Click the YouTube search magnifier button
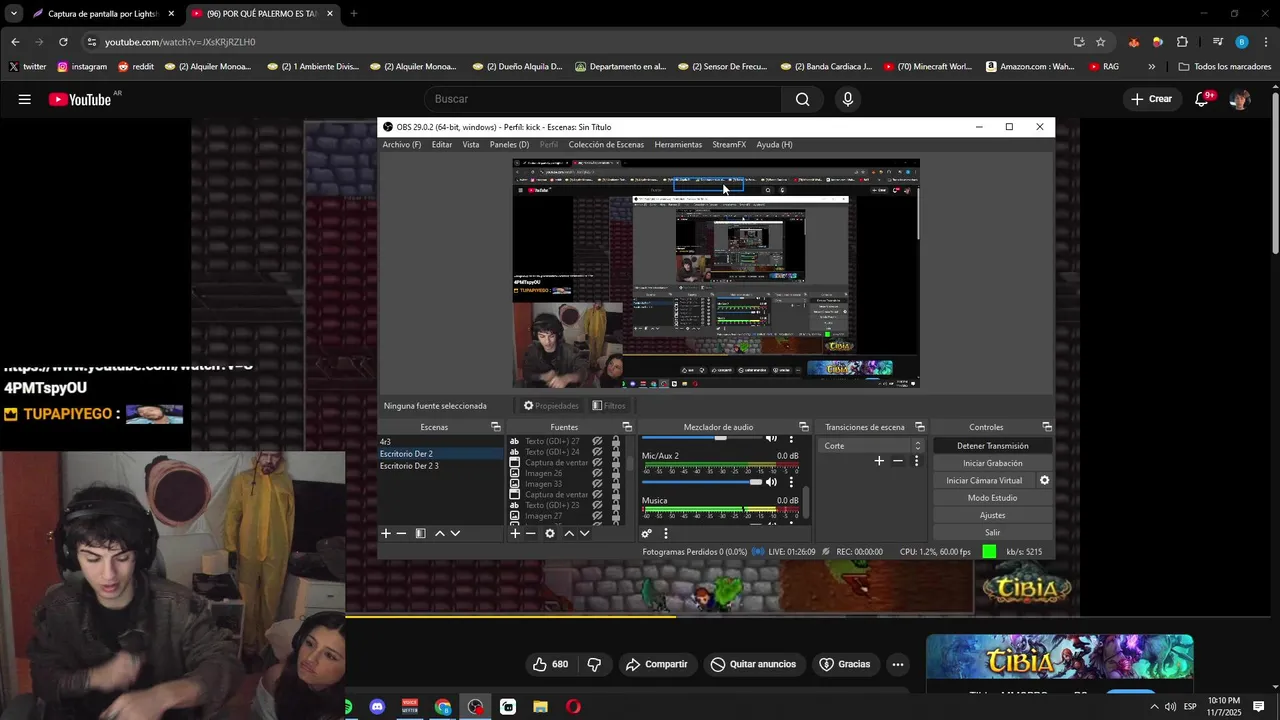1280x720 pixels. pyautogui.click(x=802, y=99)
